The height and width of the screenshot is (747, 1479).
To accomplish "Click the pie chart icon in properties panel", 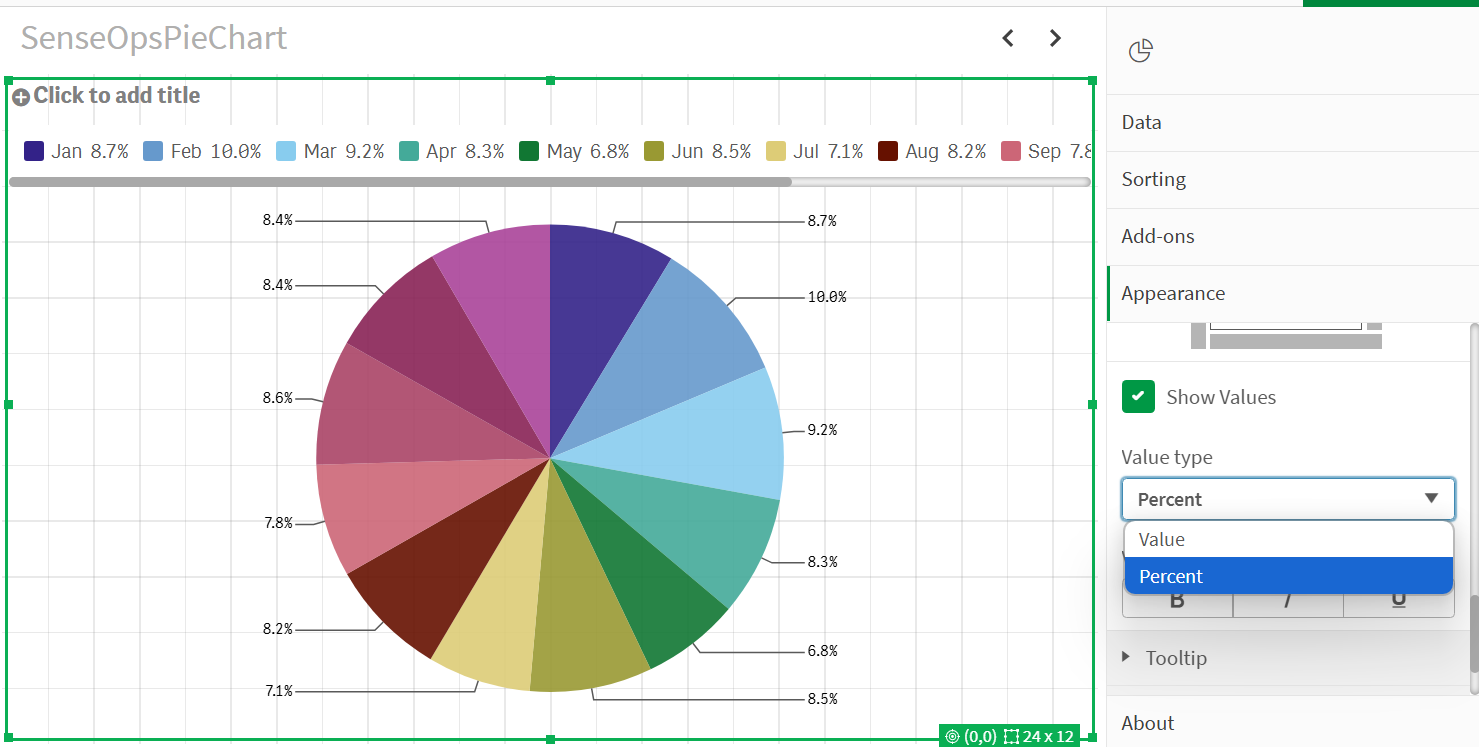I will coord(1140,51).
